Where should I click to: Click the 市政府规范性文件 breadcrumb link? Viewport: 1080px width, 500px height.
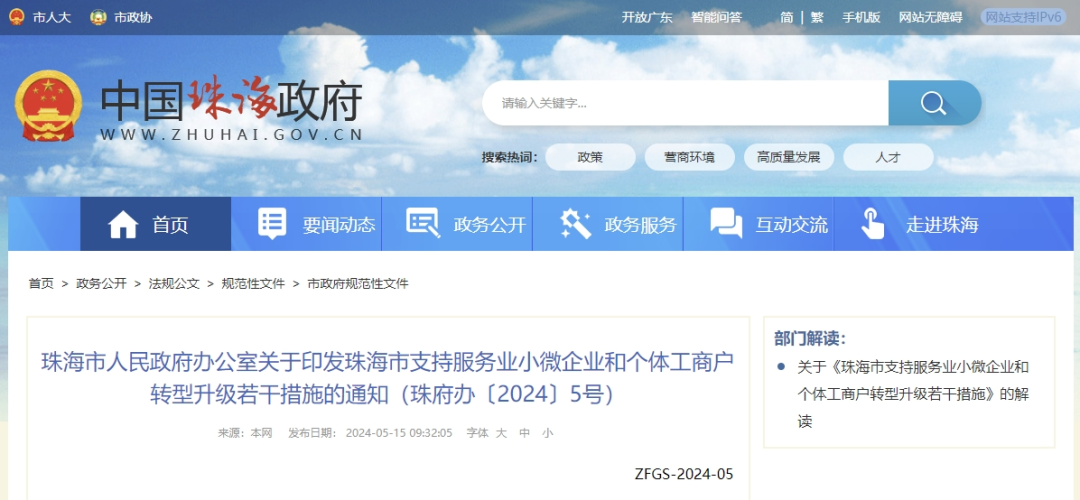(x=358, y=284)
